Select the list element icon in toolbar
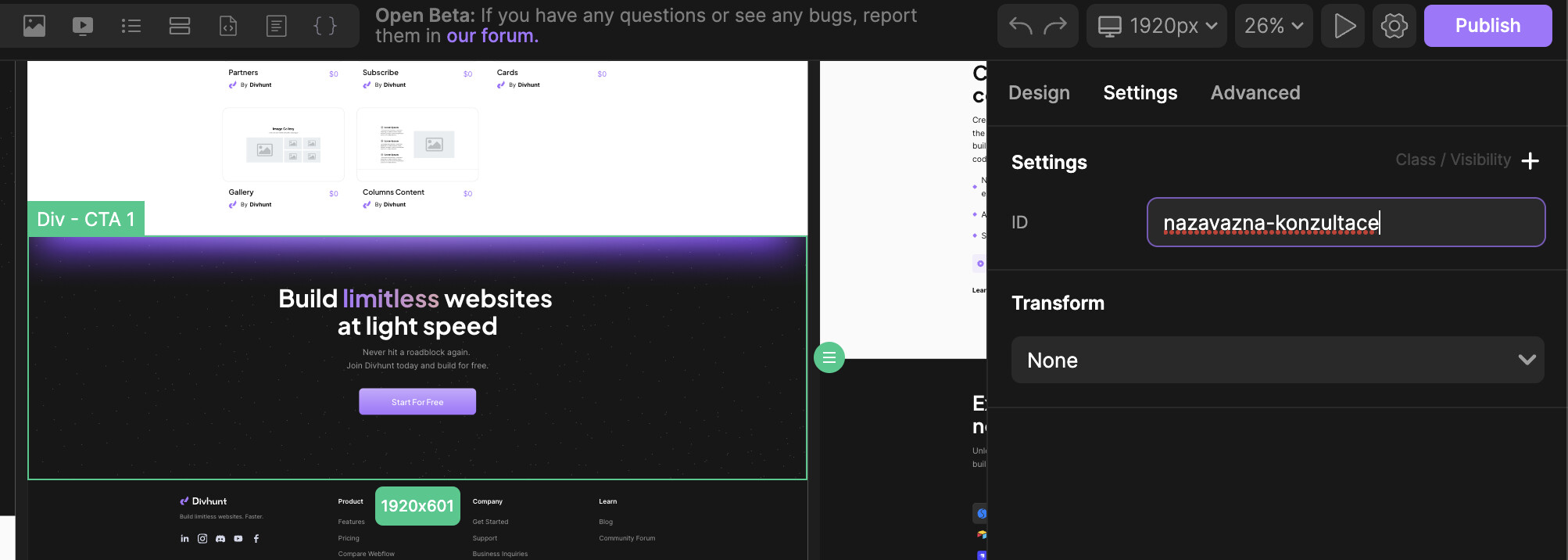This screenshot has width=1568, height=560. click(131, 26)
